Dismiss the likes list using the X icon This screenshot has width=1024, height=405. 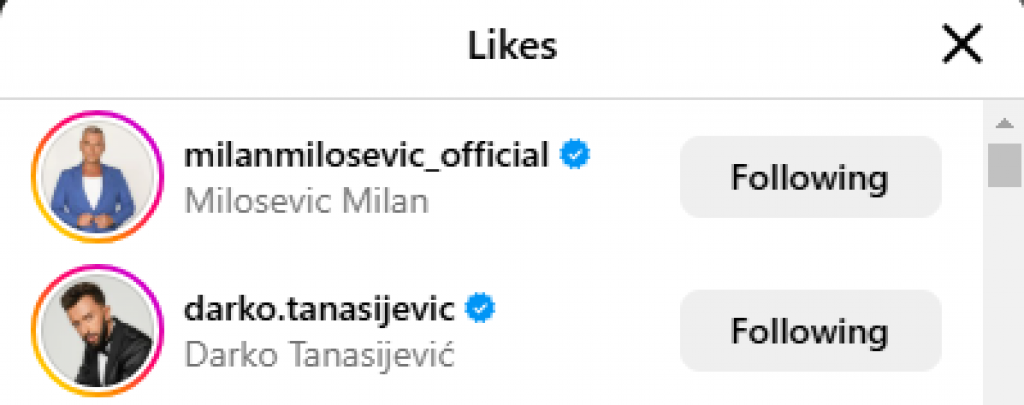(961, 46)
